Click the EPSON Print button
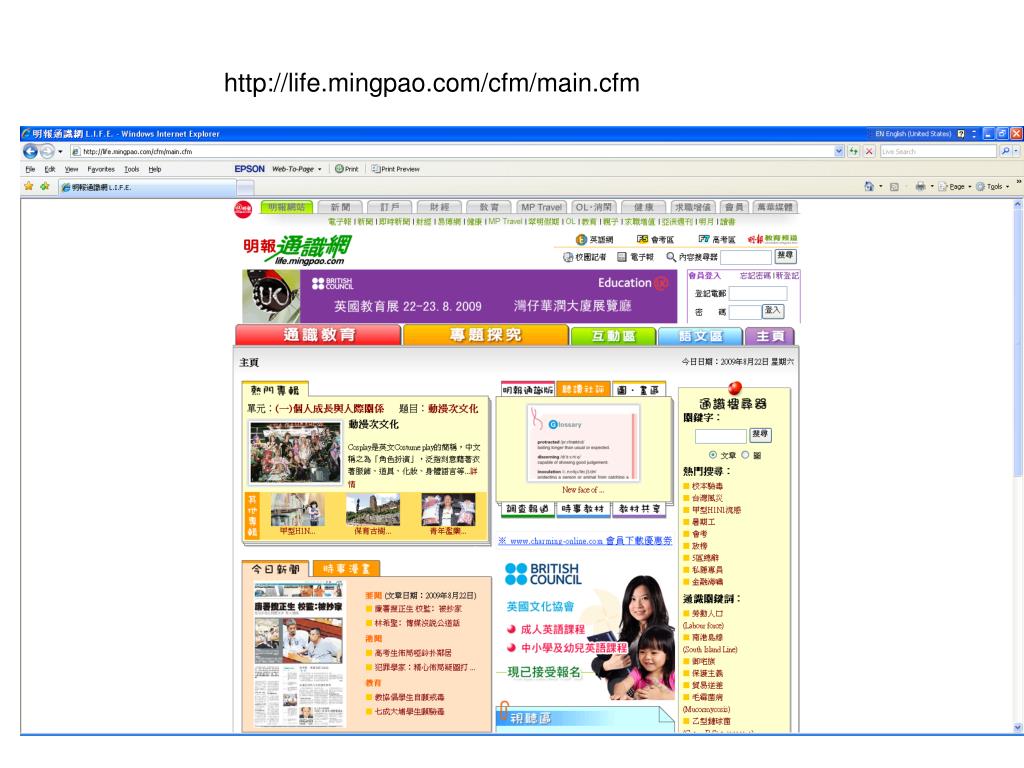 click(x=347, y=169)
